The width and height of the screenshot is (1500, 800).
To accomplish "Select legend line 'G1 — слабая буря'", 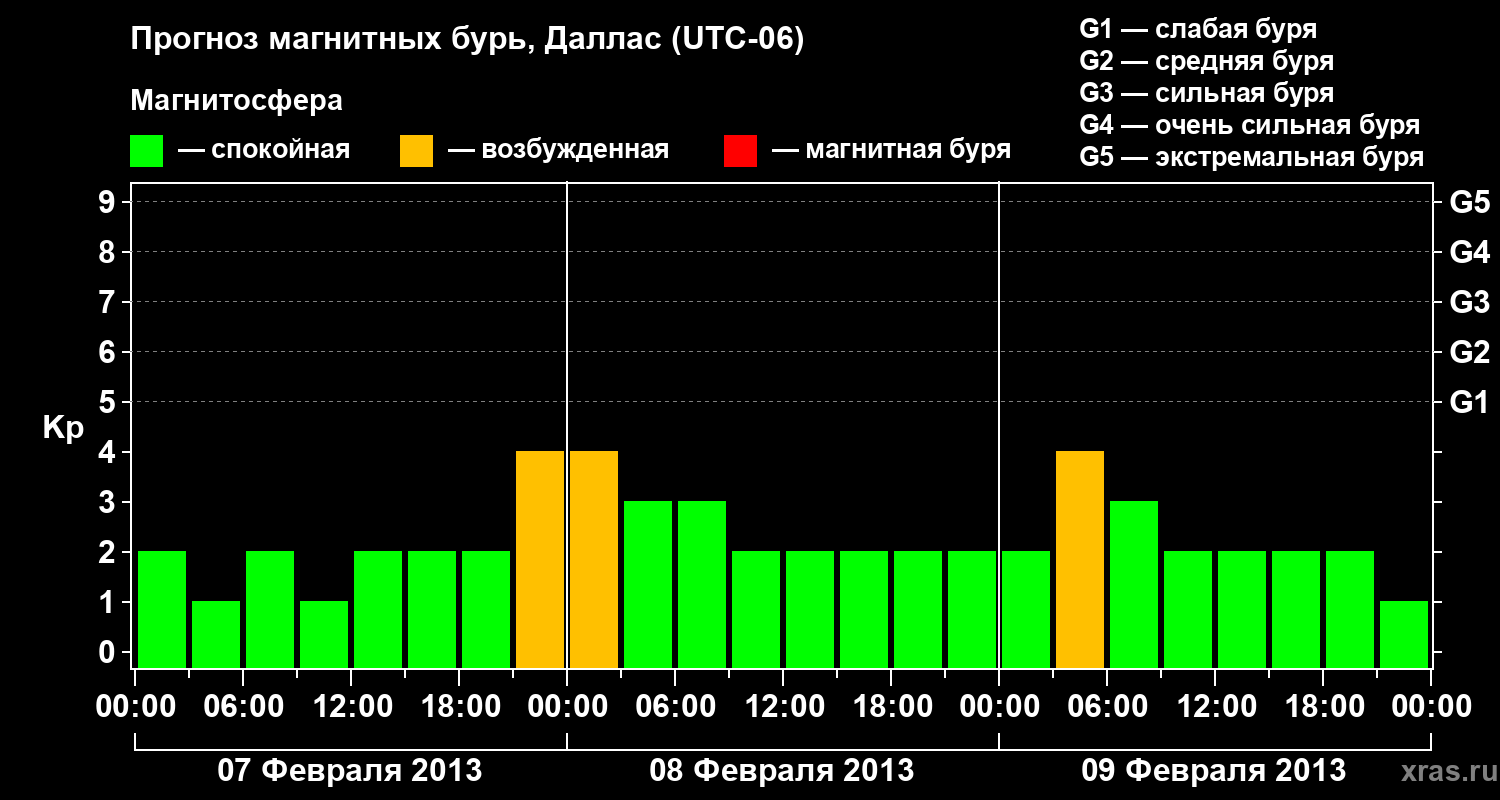I will pyautogui.click(x=1198, y=29).
